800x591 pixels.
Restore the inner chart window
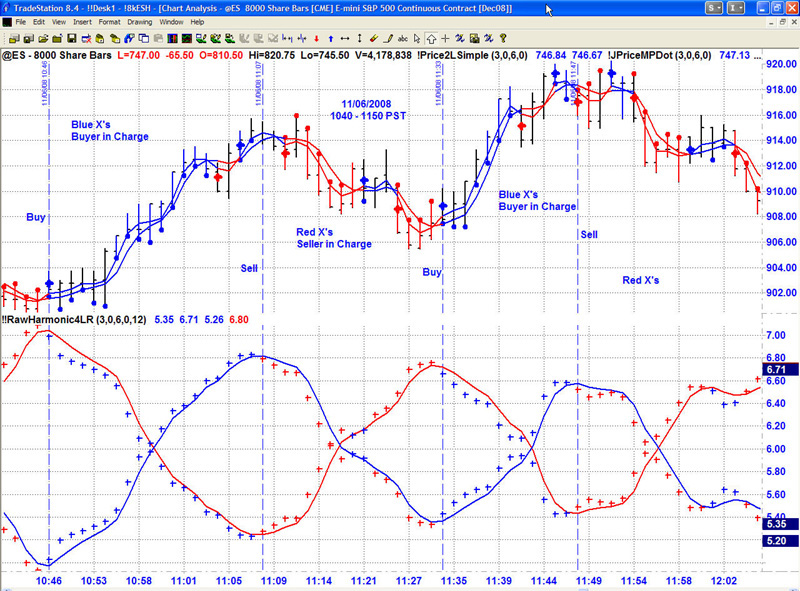782,22
